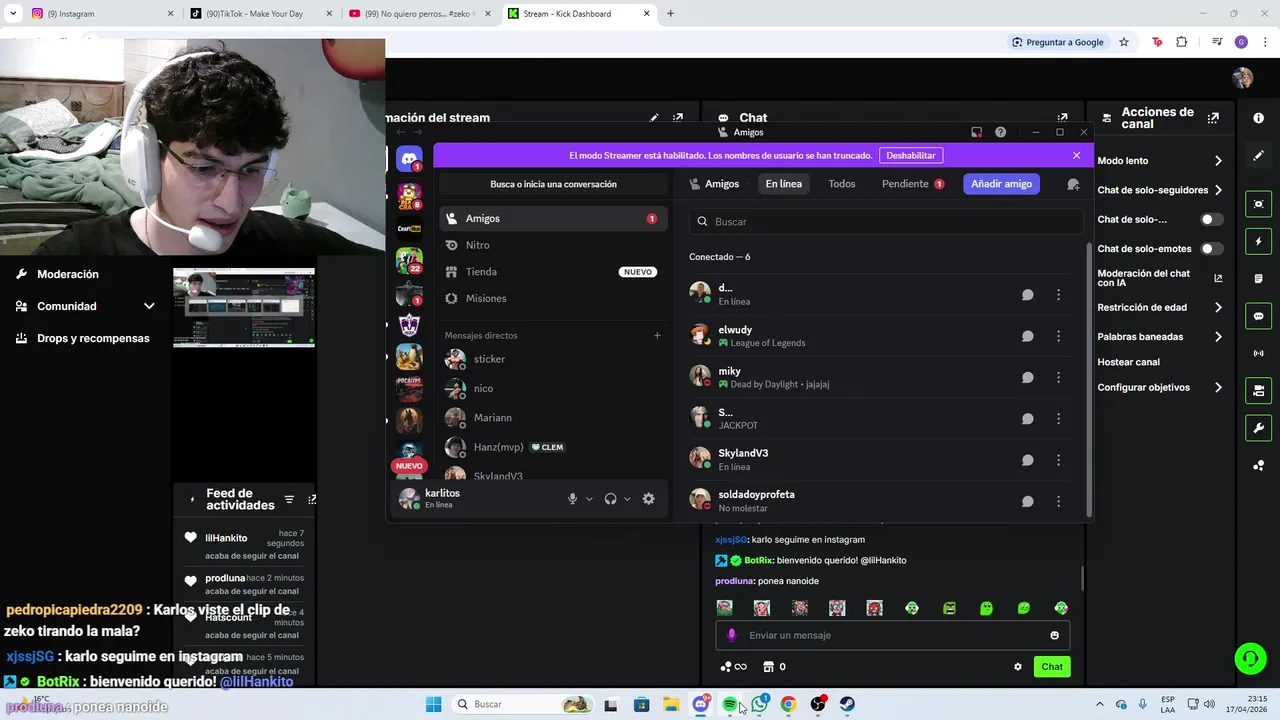The width and height of the screenshot is (1280, 720).
Task: Send message to elwudy chat icon
Action: pos(1027,336)
